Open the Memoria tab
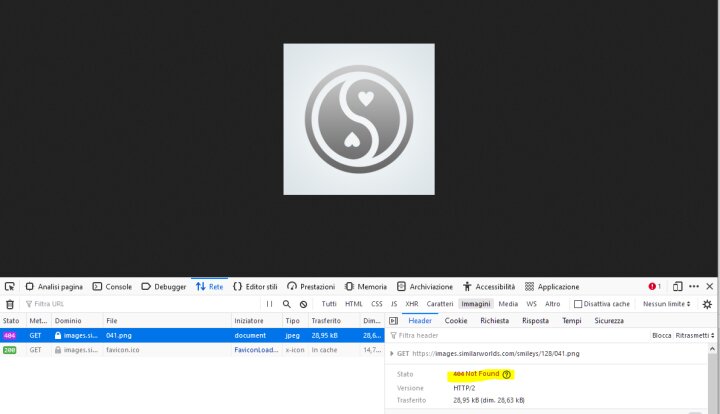The image size is (720, 414). (x=366, y=286)
